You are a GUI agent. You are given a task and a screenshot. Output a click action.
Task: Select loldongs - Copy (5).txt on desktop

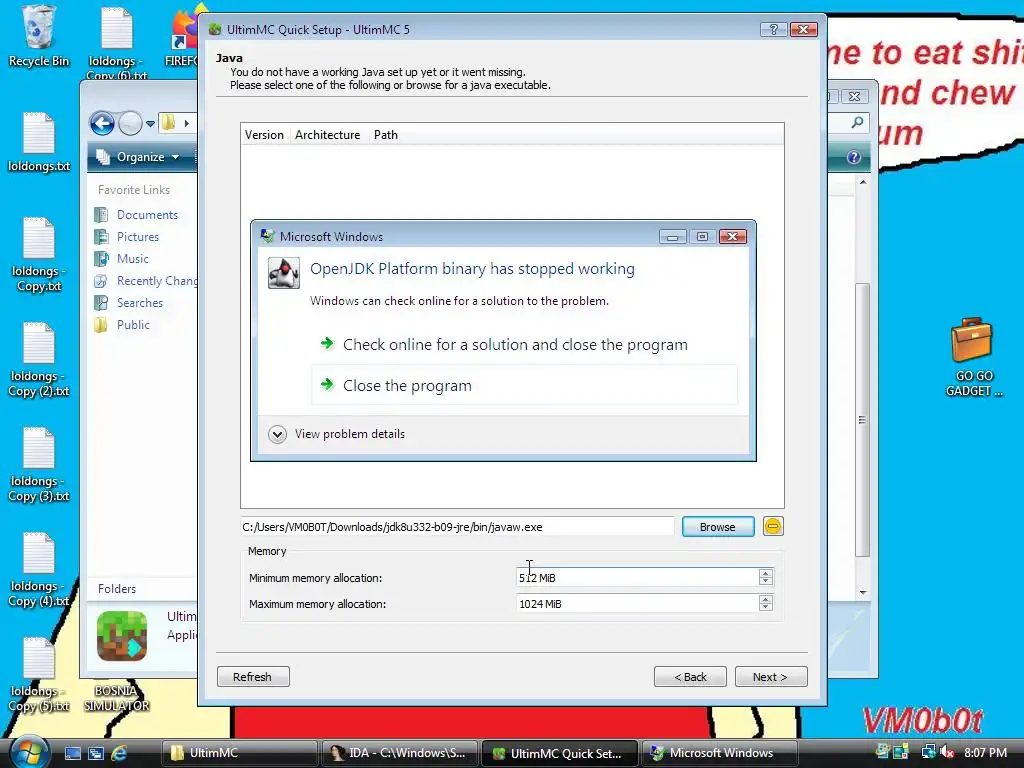(39, 675)
